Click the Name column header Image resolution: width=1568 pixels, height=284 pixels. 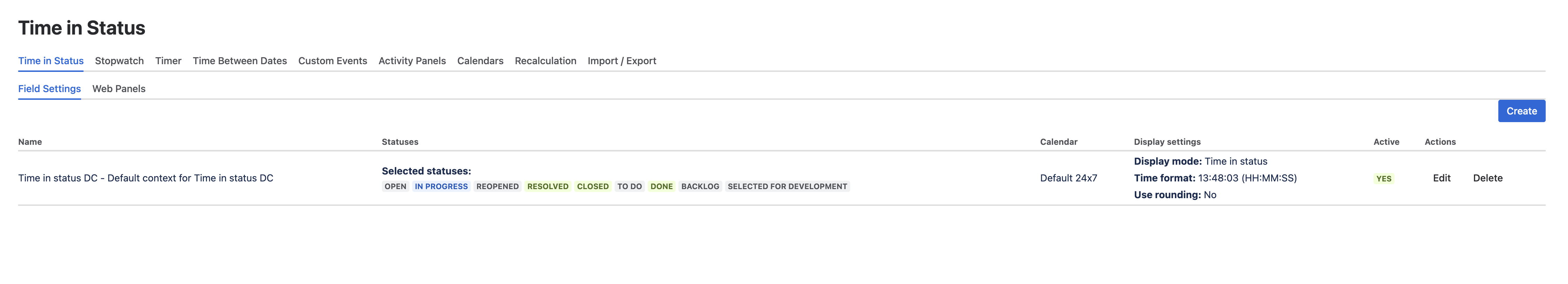click(x=30, y=141)
